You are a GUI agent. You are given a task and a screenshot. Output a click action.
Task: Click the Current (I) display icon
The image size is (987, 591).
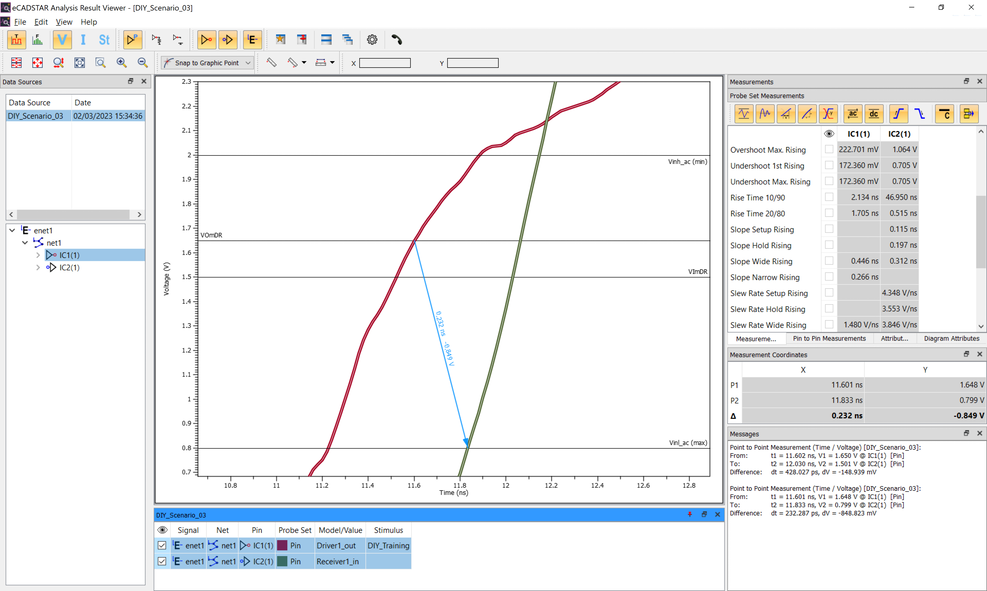[83, 40]
